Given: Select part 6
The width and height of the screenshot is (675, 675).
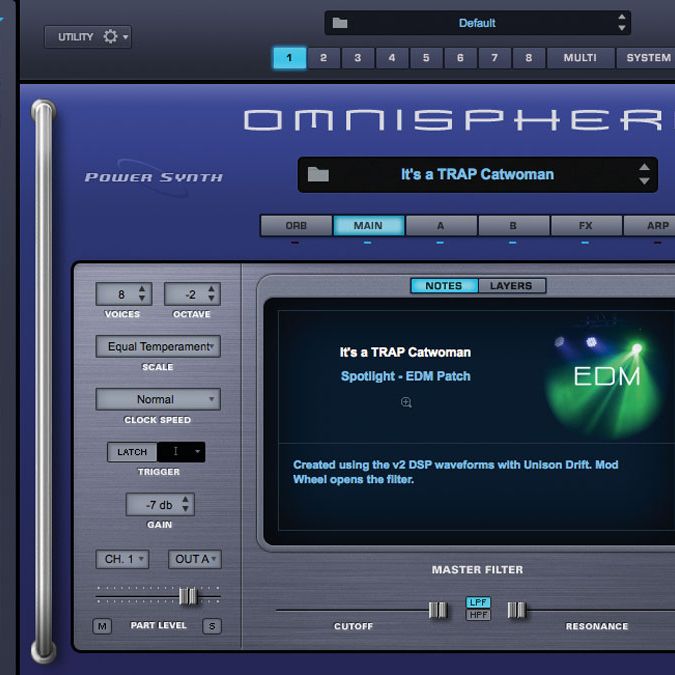Looking at the screenshot, I should pos(460,58).
